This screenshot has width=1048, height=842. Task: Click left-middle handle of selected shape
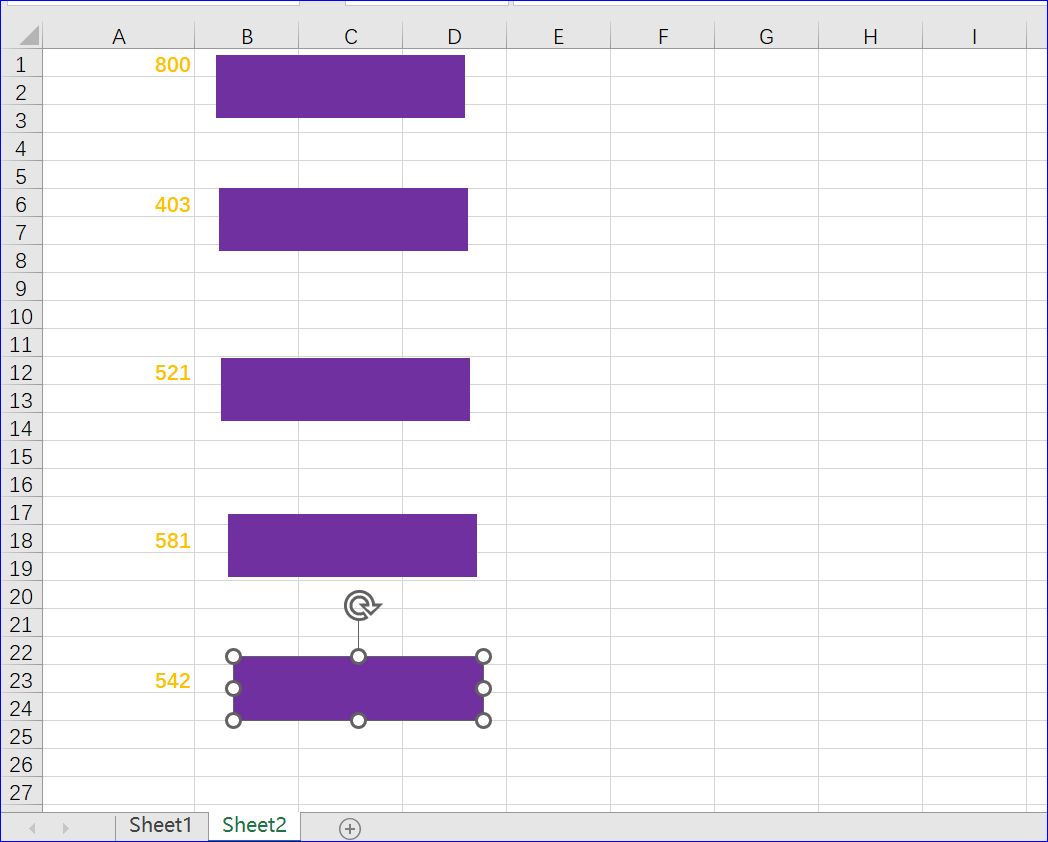(x=233, y=688)
